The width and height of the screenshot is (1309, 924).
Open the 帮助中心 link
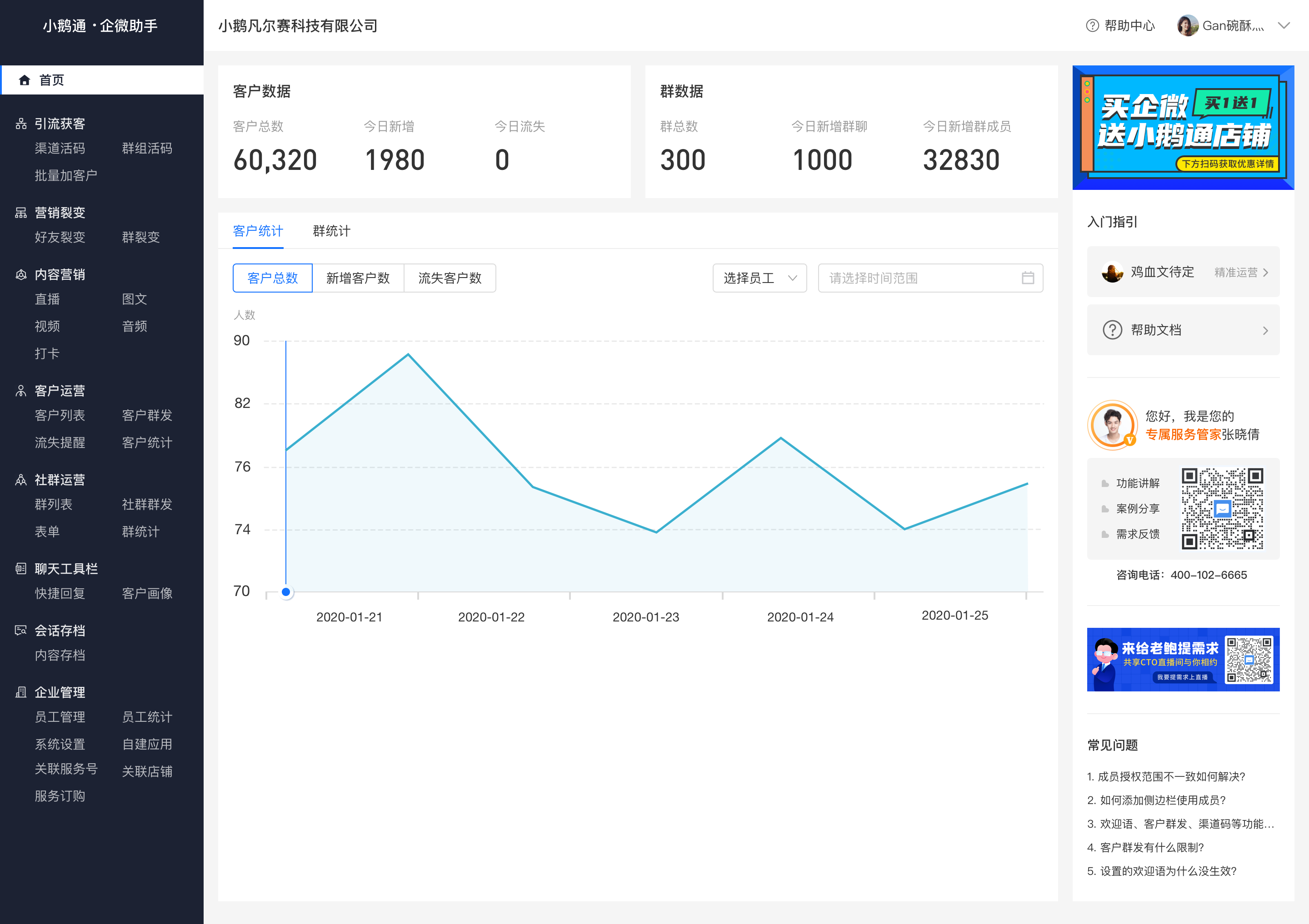(x=1120, y=25)
